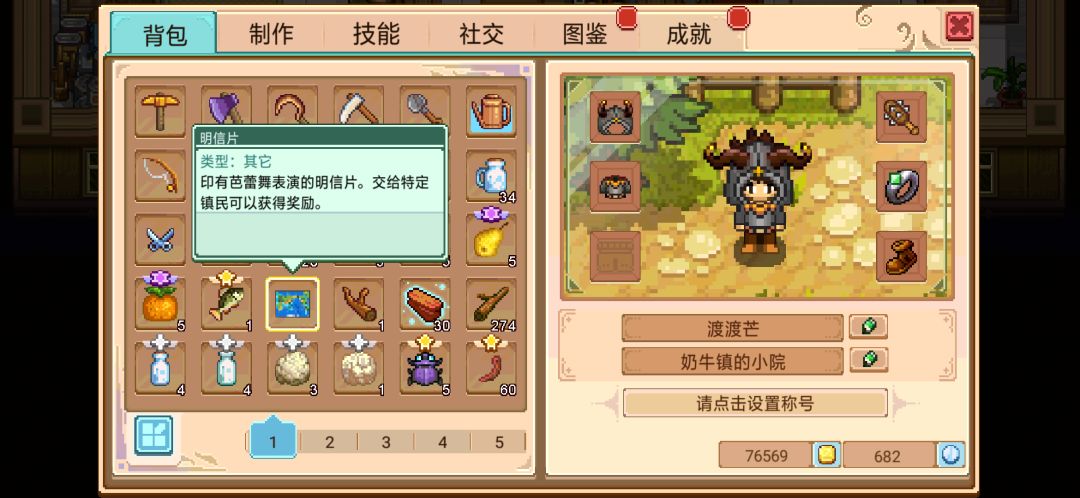Click the gold coin currency icon
Viewport: 1080px width, 498px height.
click(827, 455)
